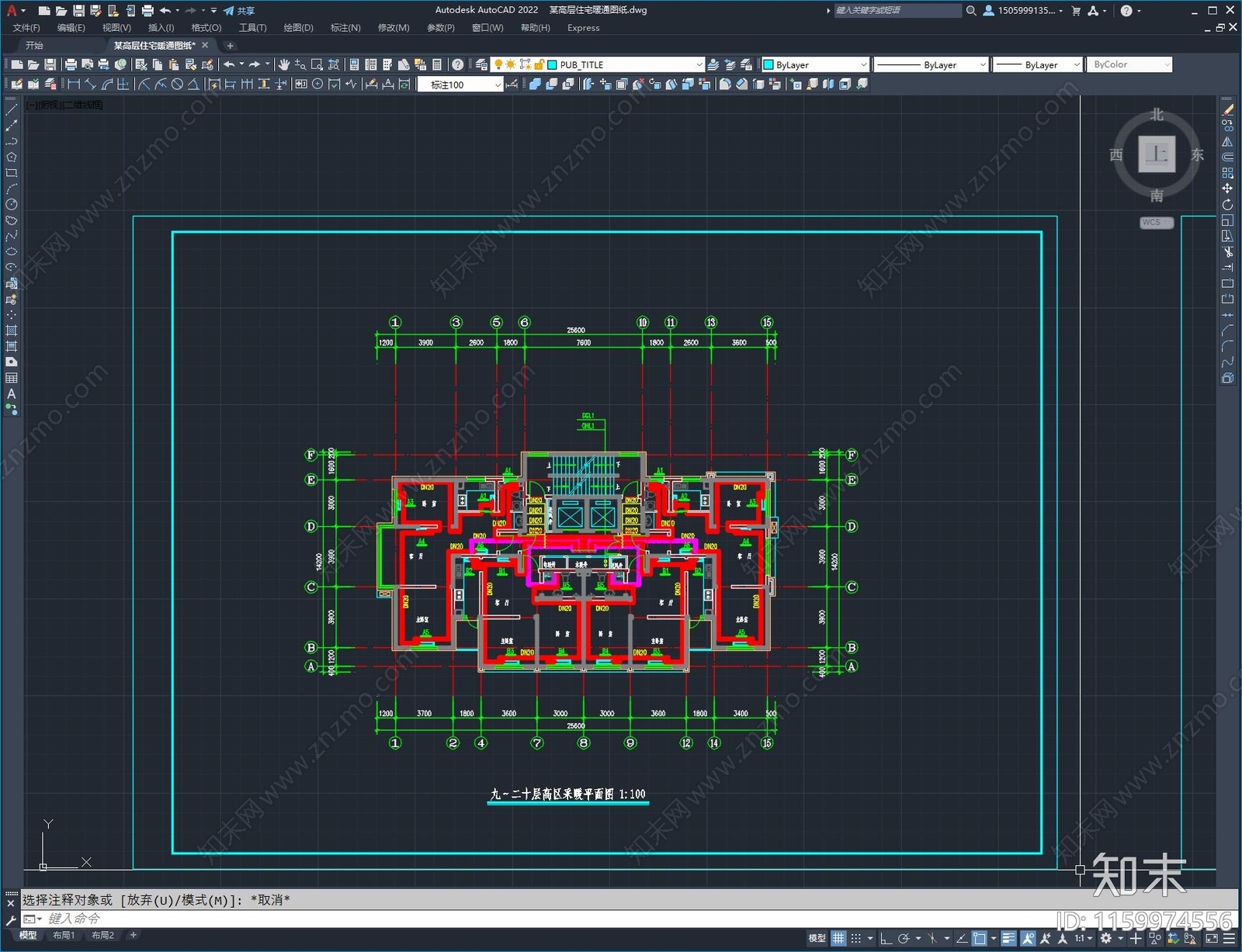Toggle ortho mode in status bar
Image resolution: width=1242 pixels, height=952 pixels.
tap(886, 938)
